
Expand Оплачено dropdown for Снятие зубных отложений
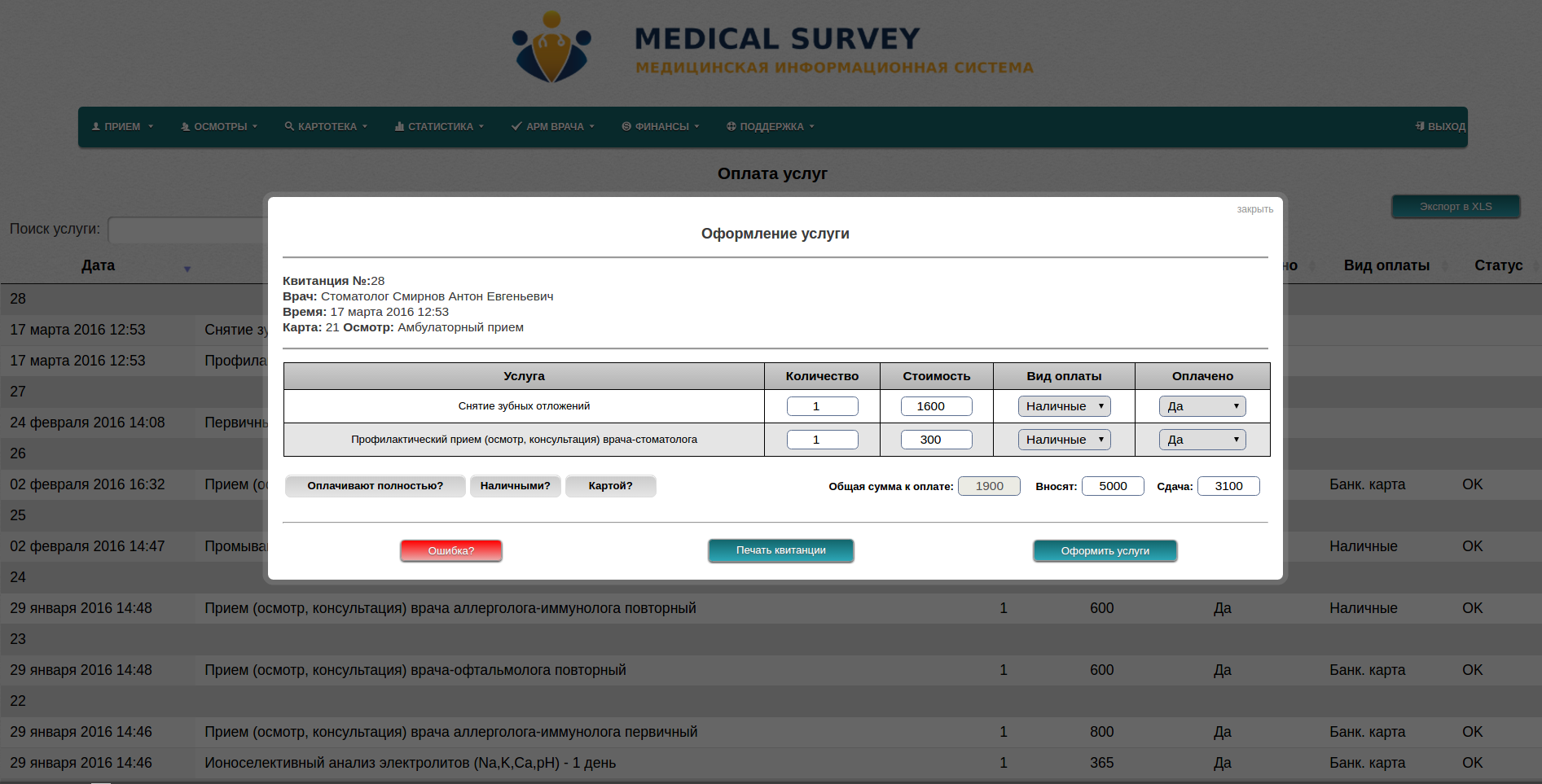[x=1202, y=406]
